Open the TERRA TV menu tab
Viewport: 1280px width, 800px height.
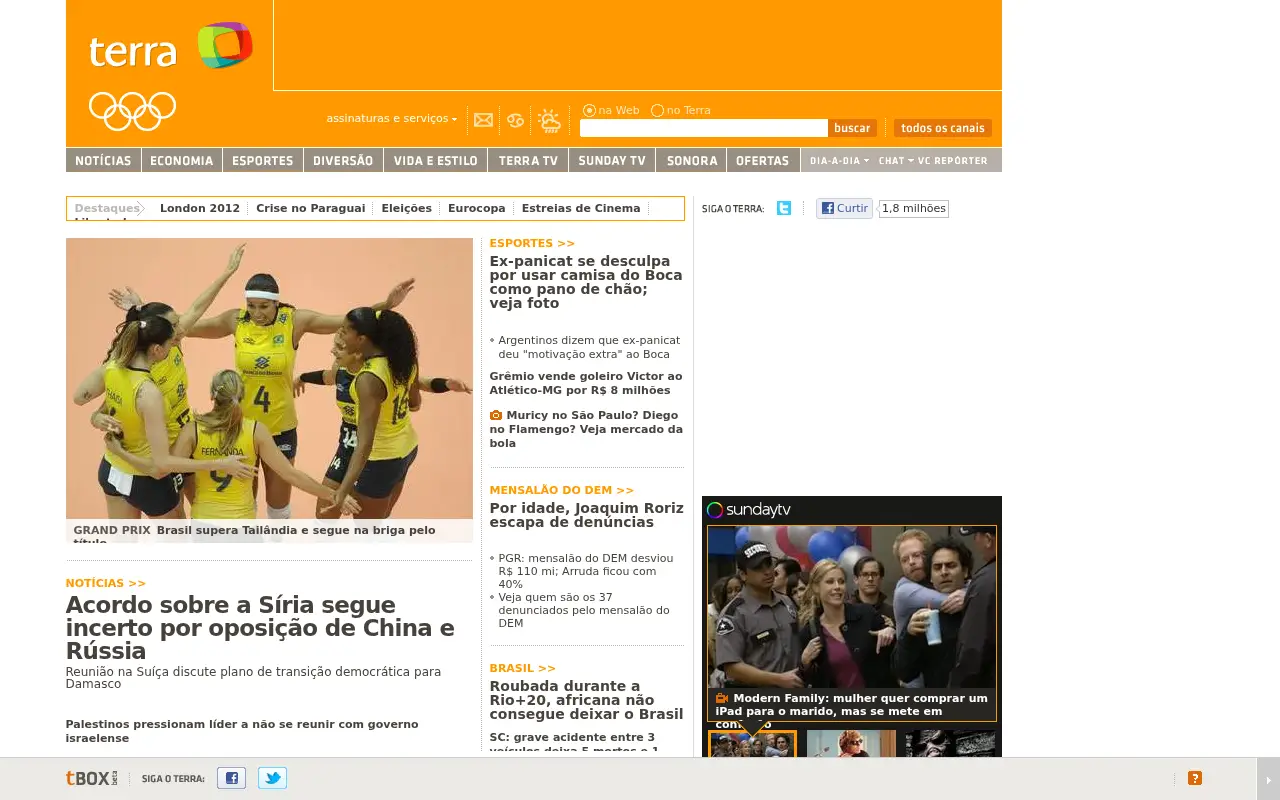528,160
